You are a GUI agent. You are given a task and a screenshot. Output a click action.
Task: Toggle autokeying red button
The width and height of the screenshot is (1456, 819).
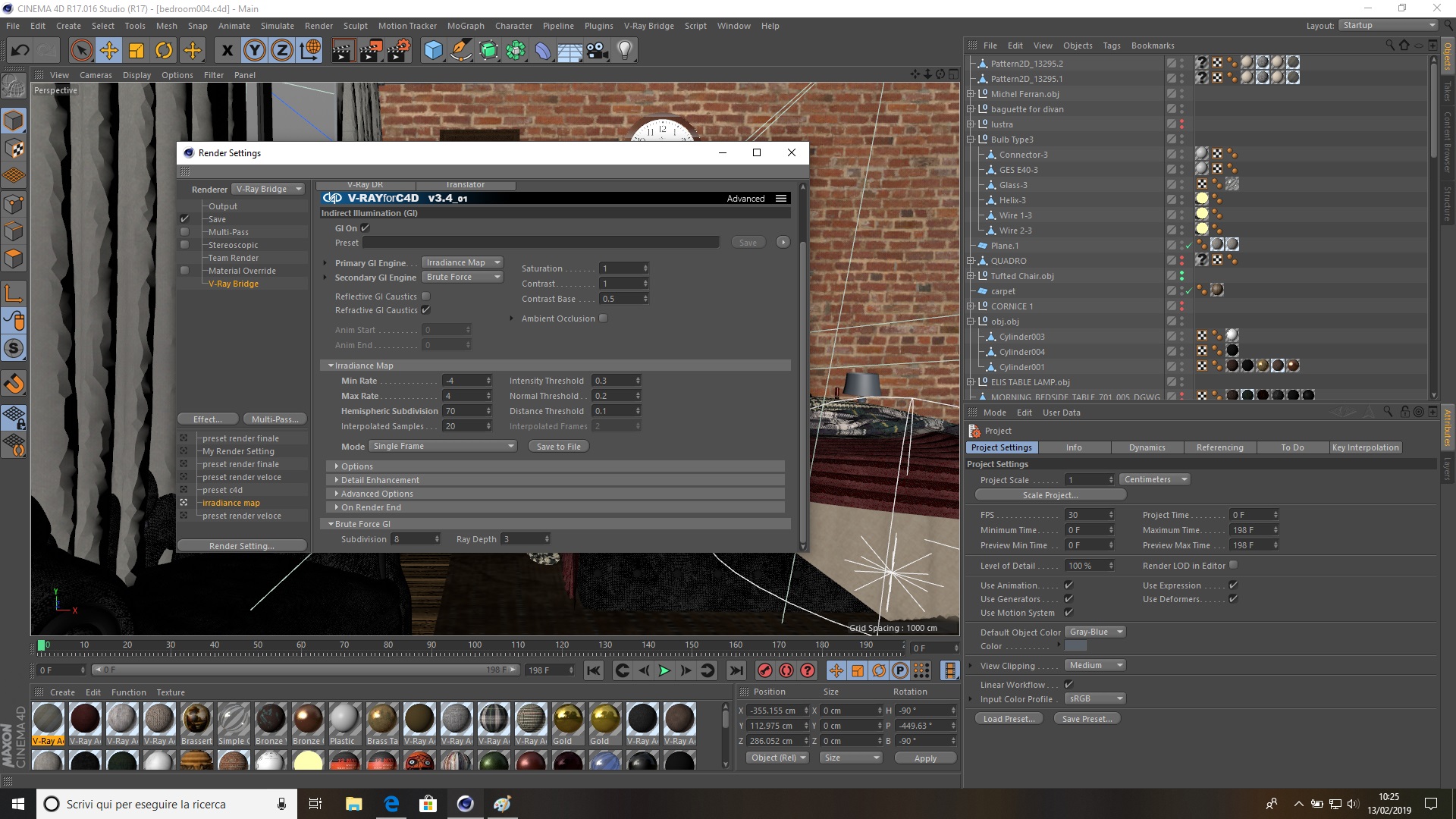coord(786,670)
